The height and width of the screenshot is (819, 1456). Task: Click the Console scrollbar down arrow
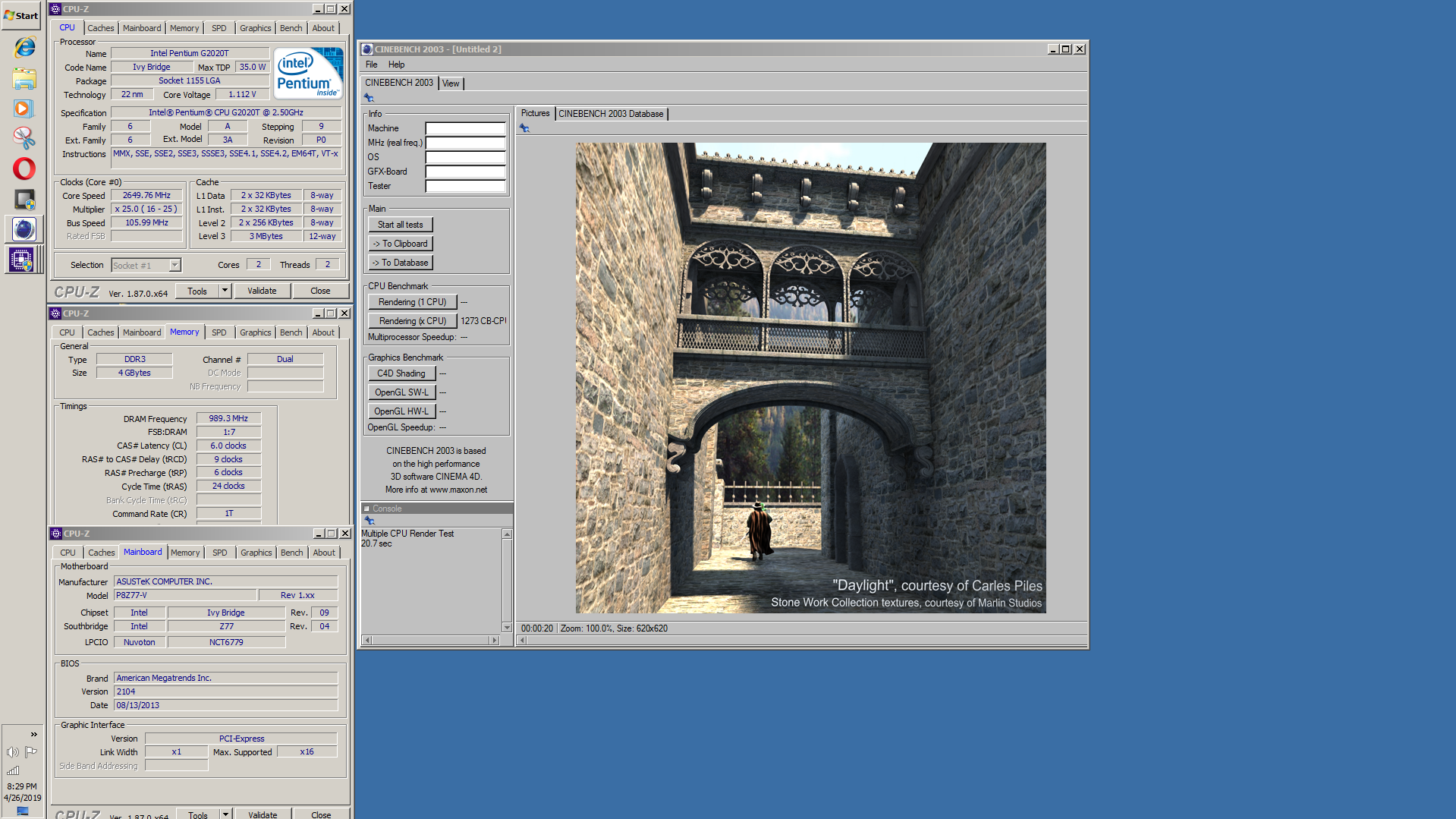[x=507, y=627]
